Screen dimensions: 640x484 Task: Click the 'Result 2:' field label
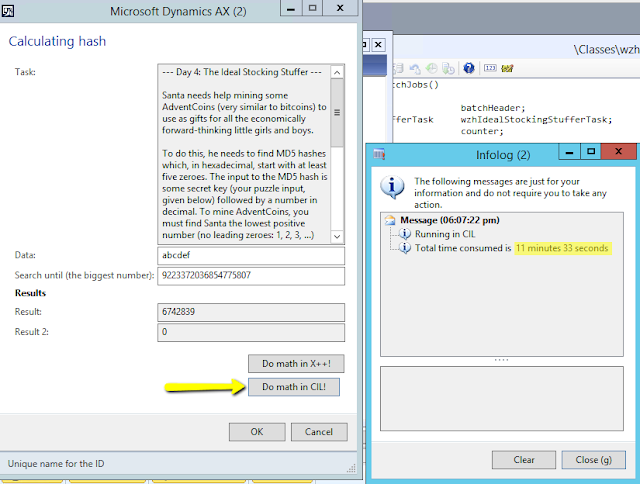pyautogui.click(x=31, y=332)
